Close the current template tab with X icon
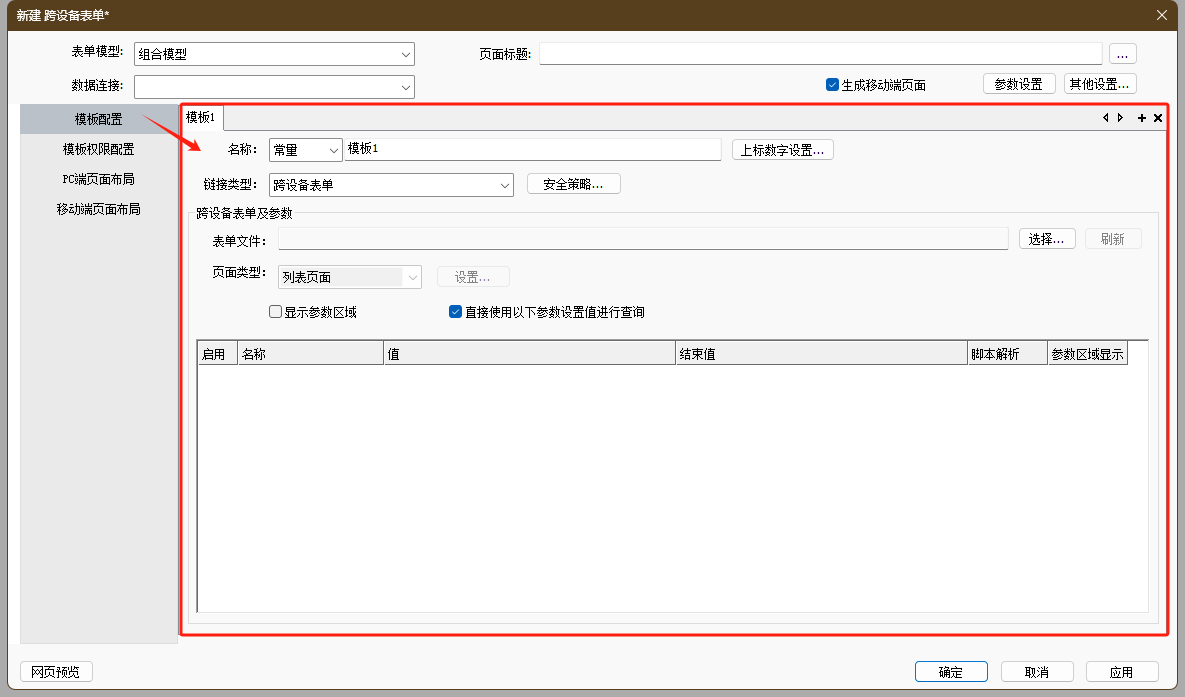The image size is (1185, 697). 1158,118
